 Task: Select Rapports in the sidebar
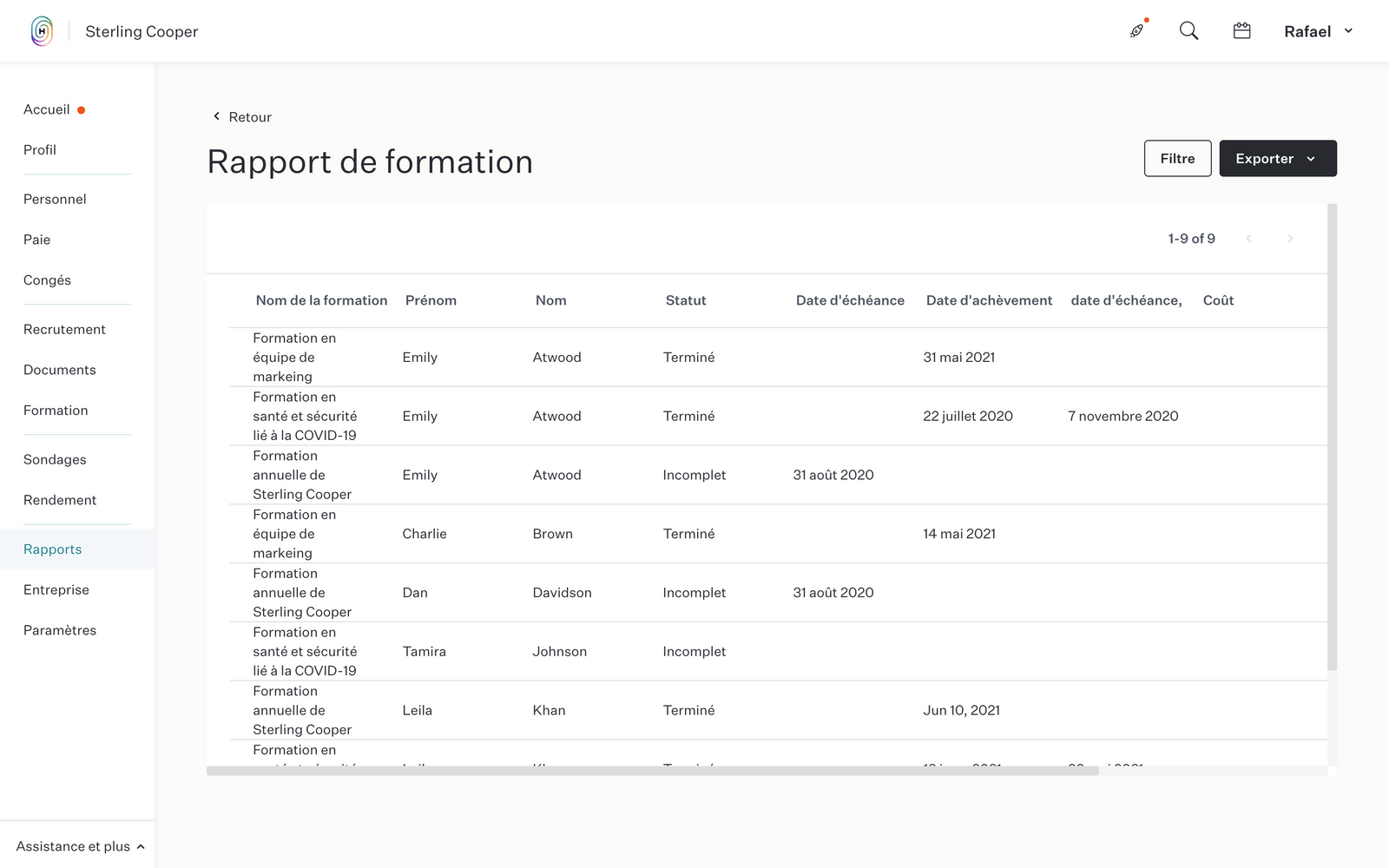click(52, 549)
